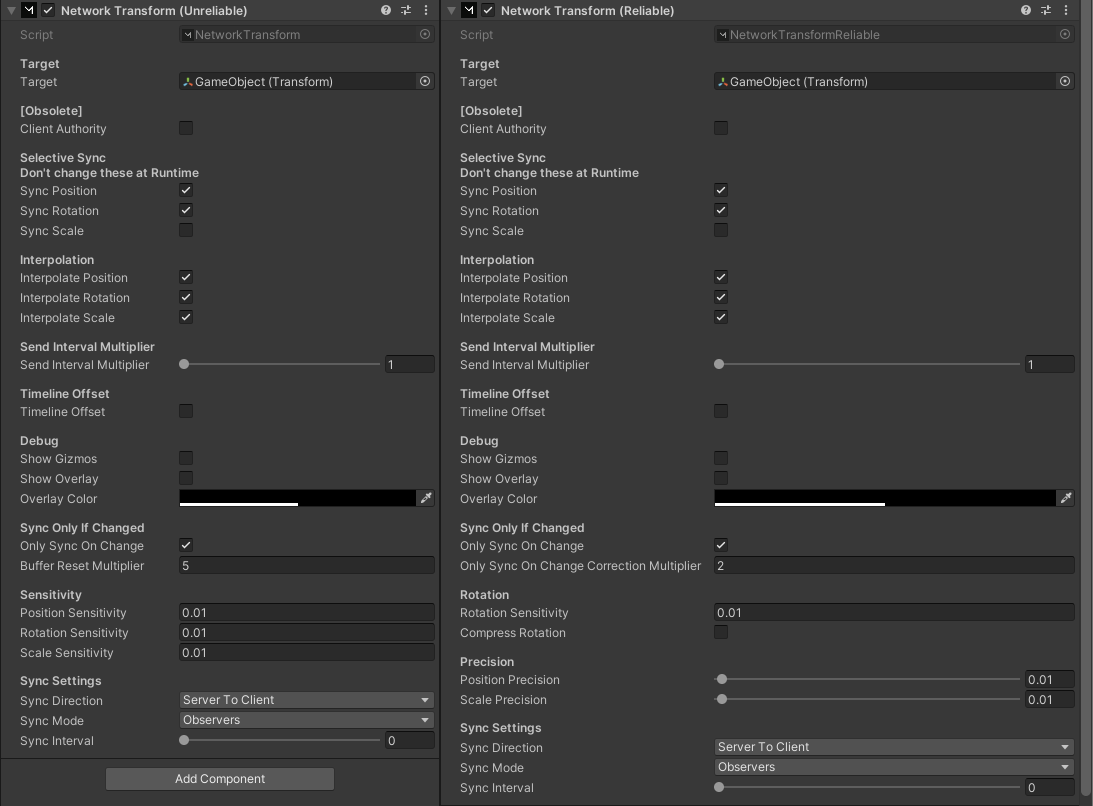Open Sync Direction dropdown in Unreliable panel

[307, 700]
